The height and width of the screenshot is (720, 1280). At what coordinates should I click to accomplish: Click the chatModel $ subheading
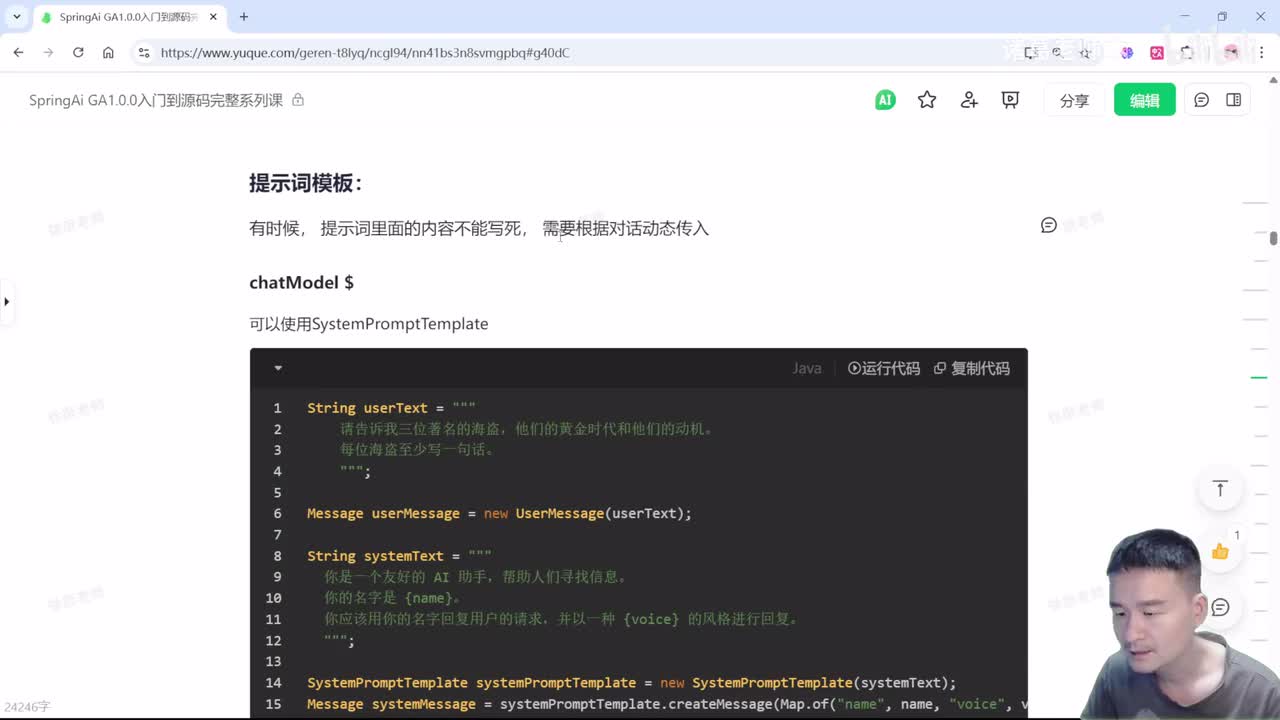tap(301, 282)
